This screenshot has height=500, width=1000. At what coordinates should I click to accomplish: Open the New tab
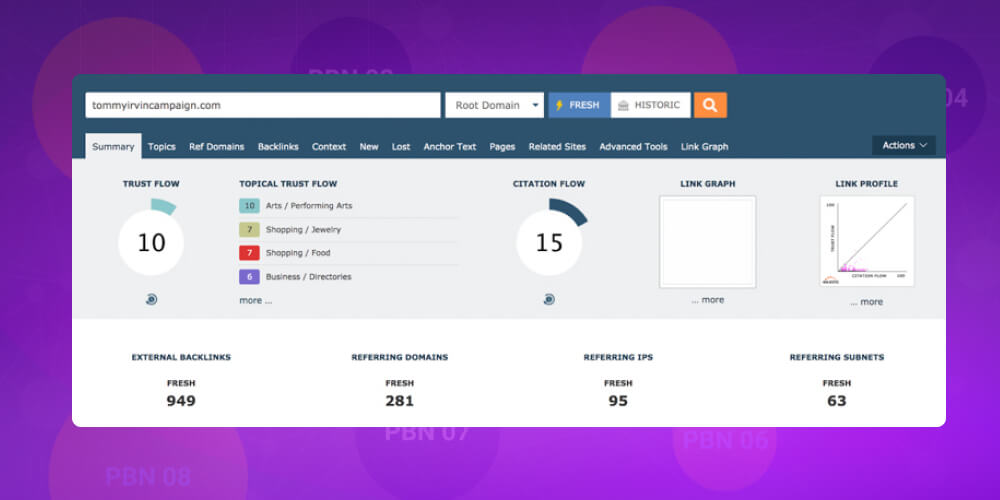[x=369, y=147]
